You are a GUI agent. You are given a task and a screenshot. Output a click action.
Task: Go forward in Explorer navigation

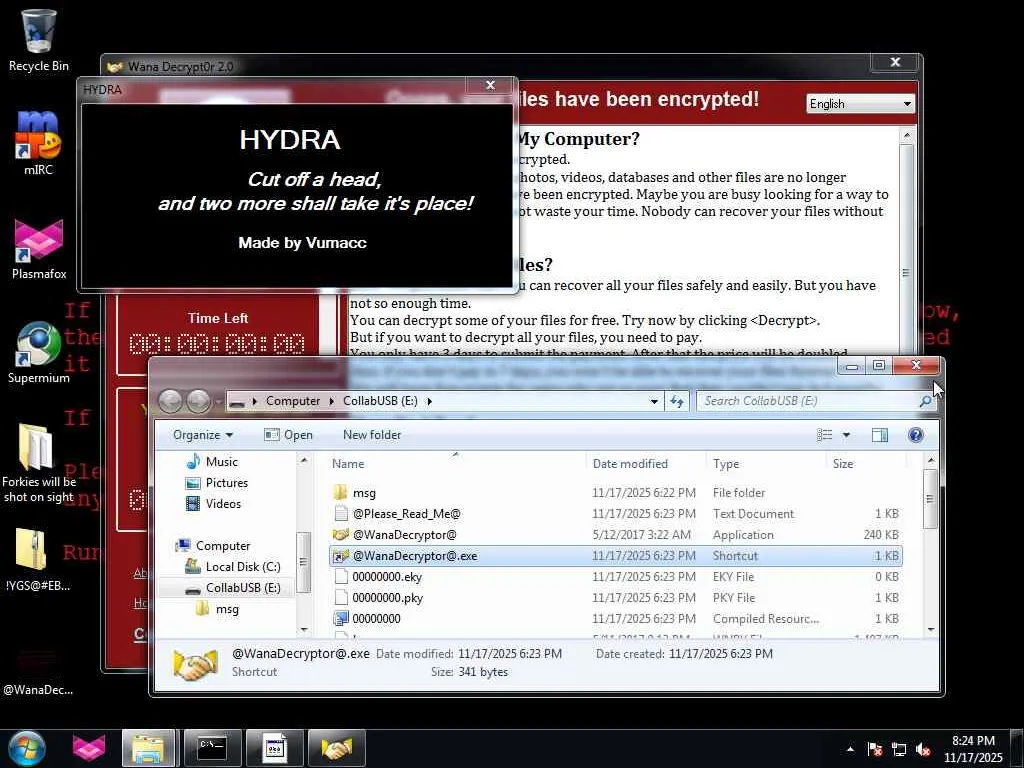click(x=199, y=401)
